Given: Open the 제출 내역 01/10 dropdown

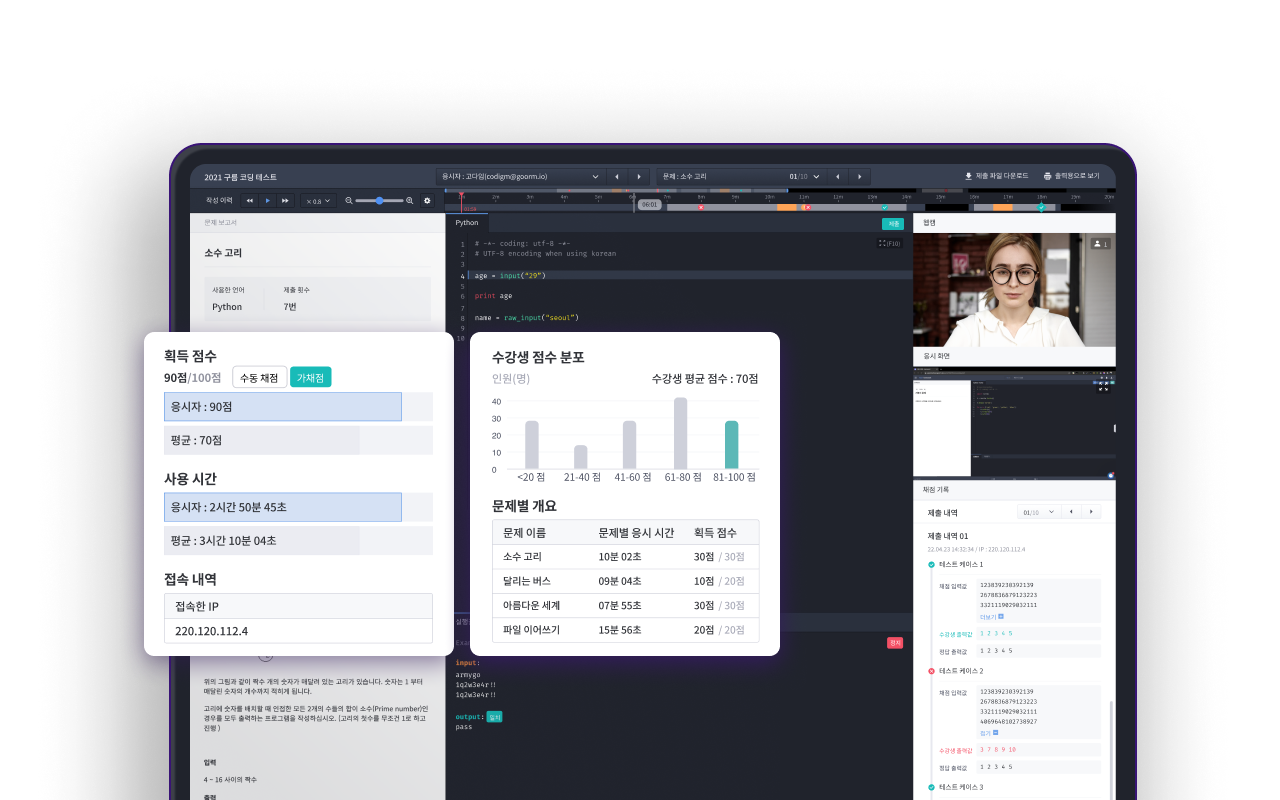Looking at the screenshot, I should click(1037, 512).
